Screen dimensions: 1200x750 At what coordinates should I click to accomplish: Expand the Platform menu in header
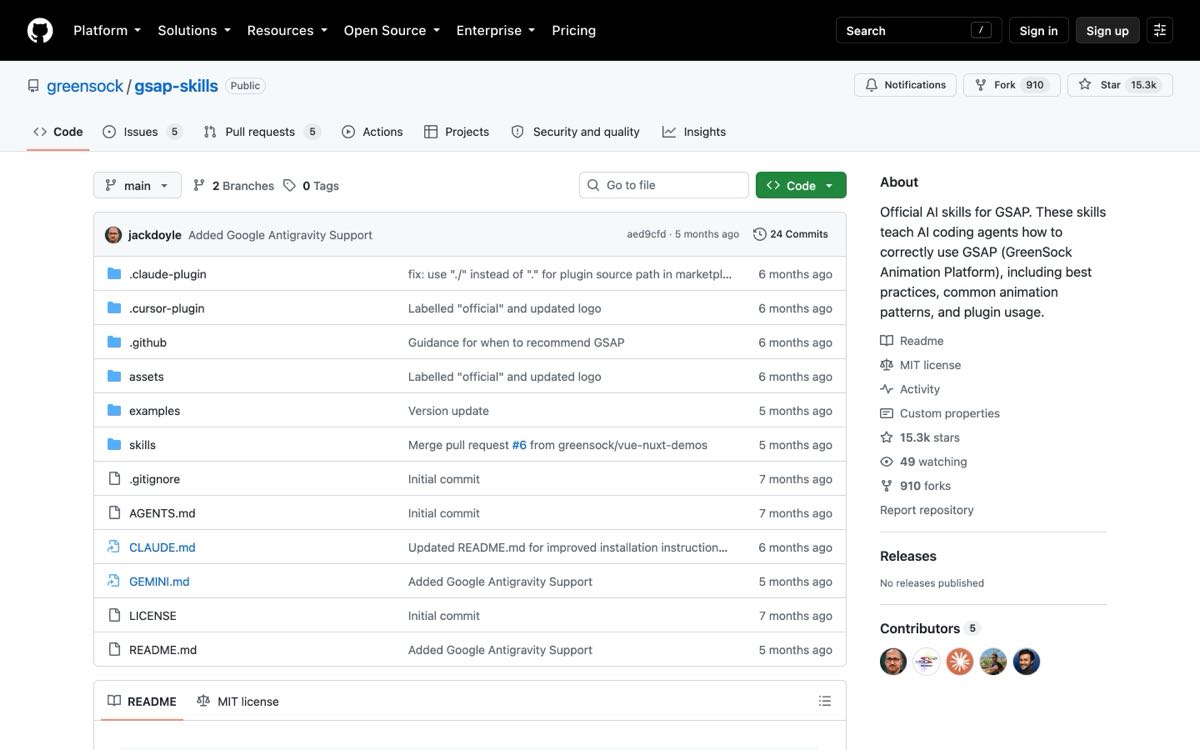(x=107, y=30)
